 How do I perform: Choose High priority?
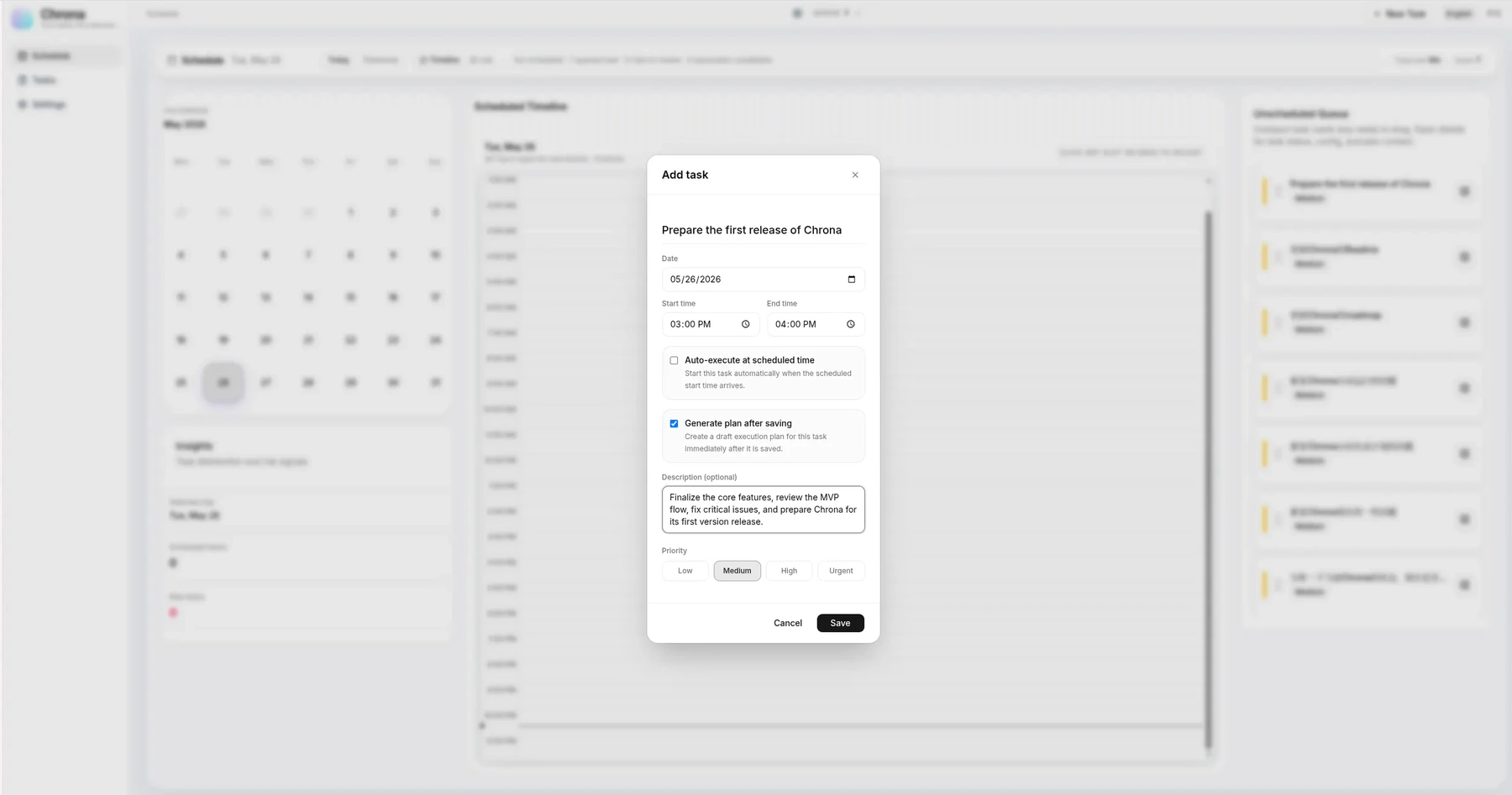click(x=789, y=571)
